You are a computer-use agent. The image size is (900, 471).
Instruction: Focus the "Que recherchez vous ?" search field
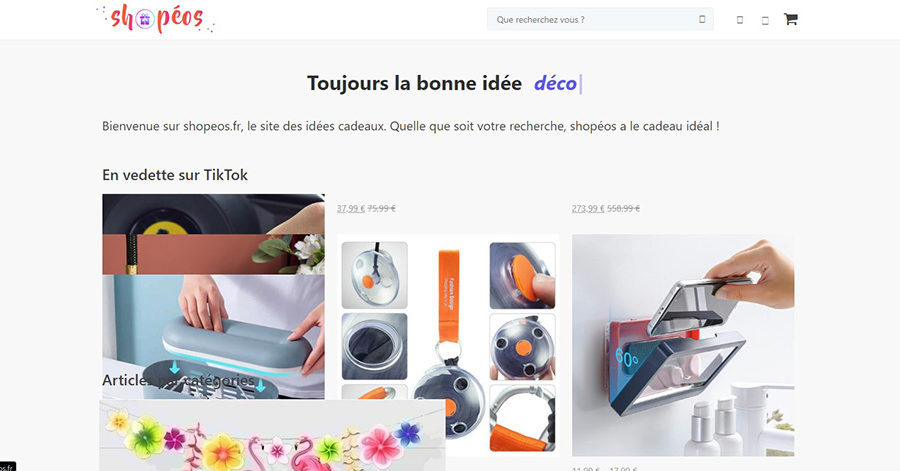[600, 19]
